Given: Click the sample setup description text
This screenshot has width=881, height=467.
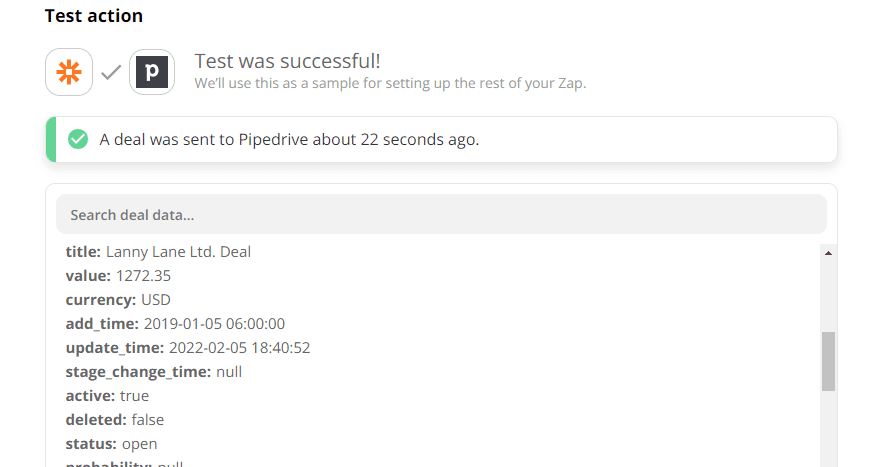Looking at the screenshot, I should point(390,83).
